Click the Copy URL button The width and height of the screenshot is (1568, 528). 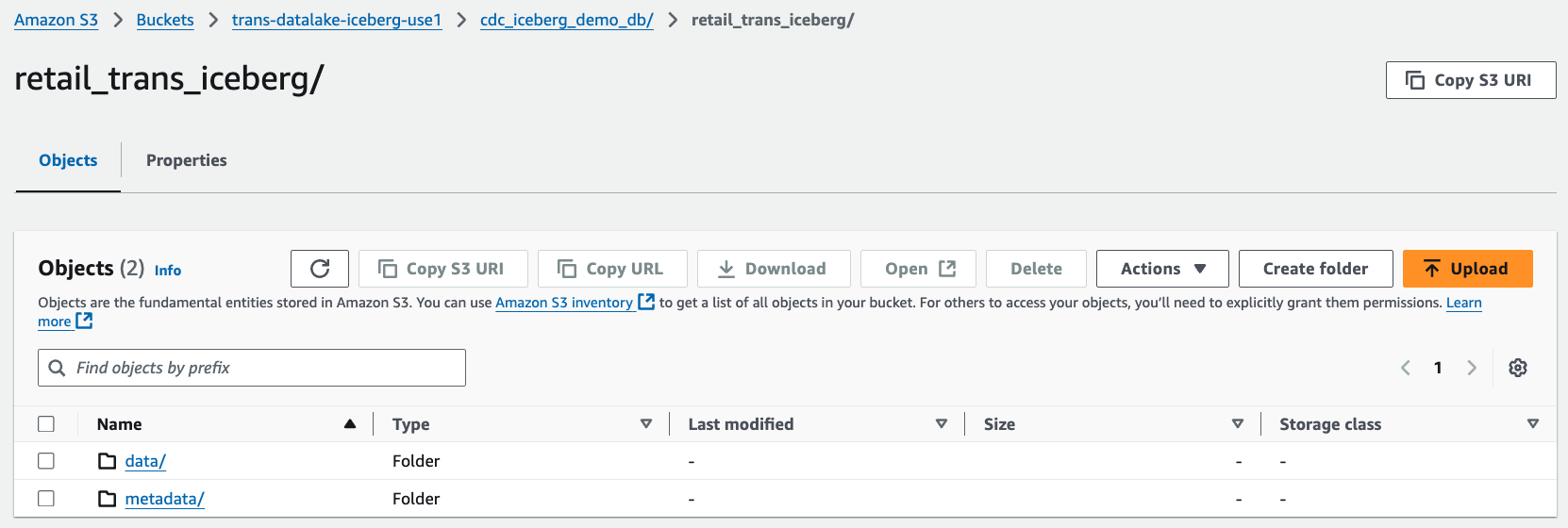[x=612, y=269]
